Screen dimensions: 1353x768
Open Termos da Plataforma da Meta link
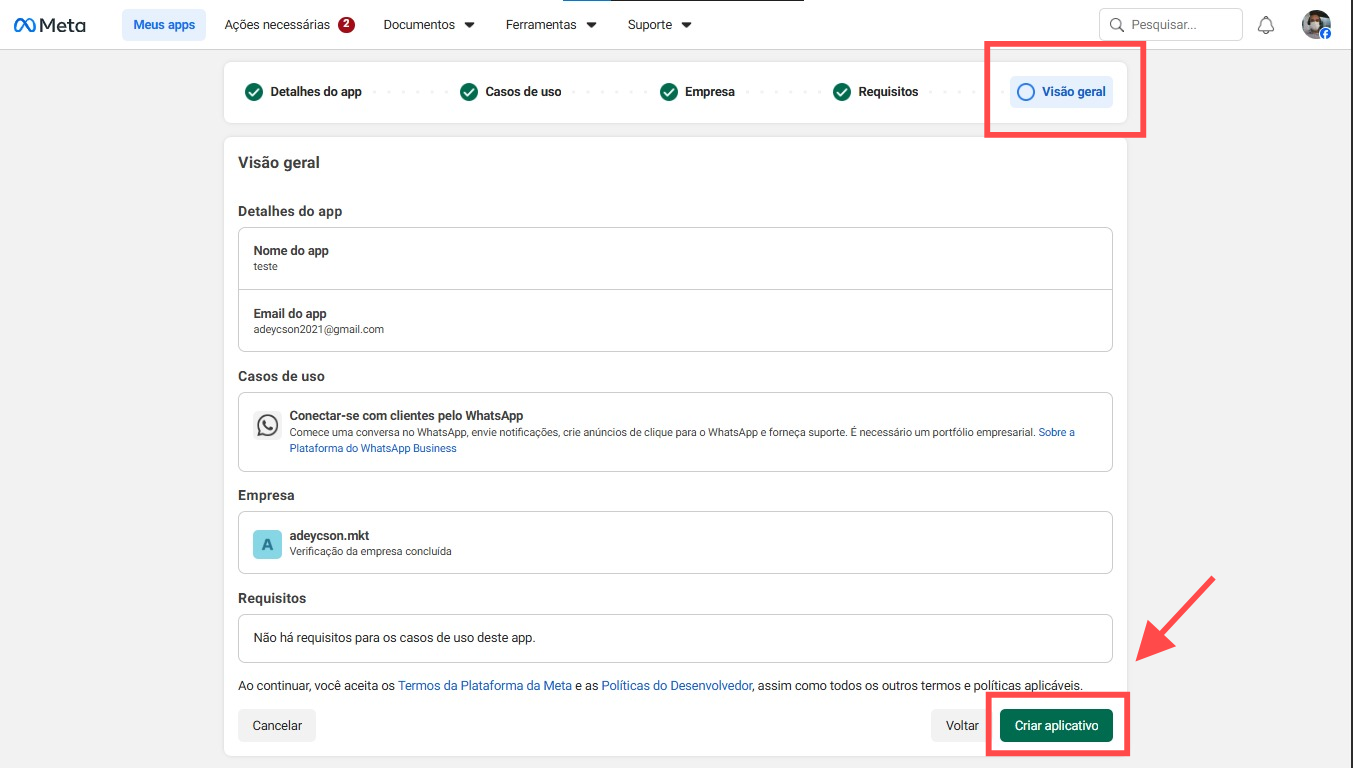pos(485,686)
